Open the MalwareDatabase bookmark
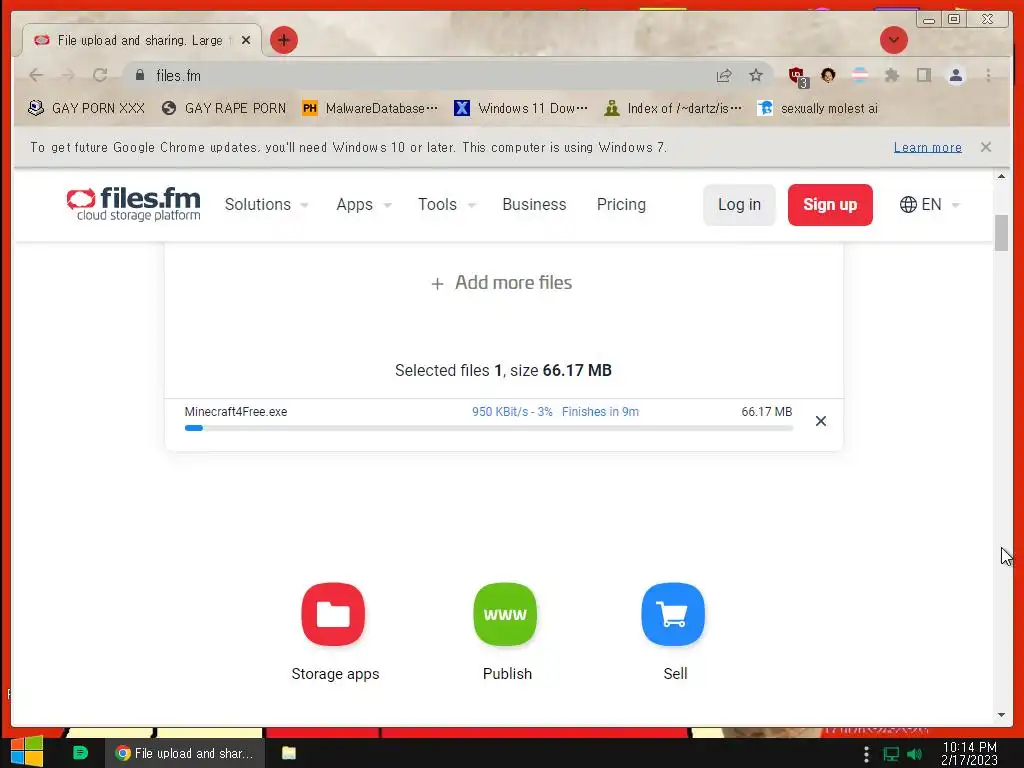This screenshot has height=768, width=1024. click(370, 108)
